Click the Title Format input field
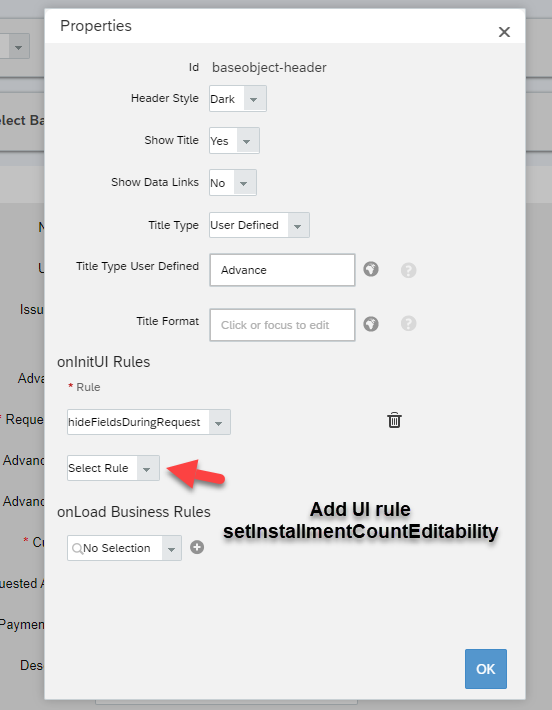The width and height of the screenshot is (552, 710). pyautogui.click(x=282, y=325)
